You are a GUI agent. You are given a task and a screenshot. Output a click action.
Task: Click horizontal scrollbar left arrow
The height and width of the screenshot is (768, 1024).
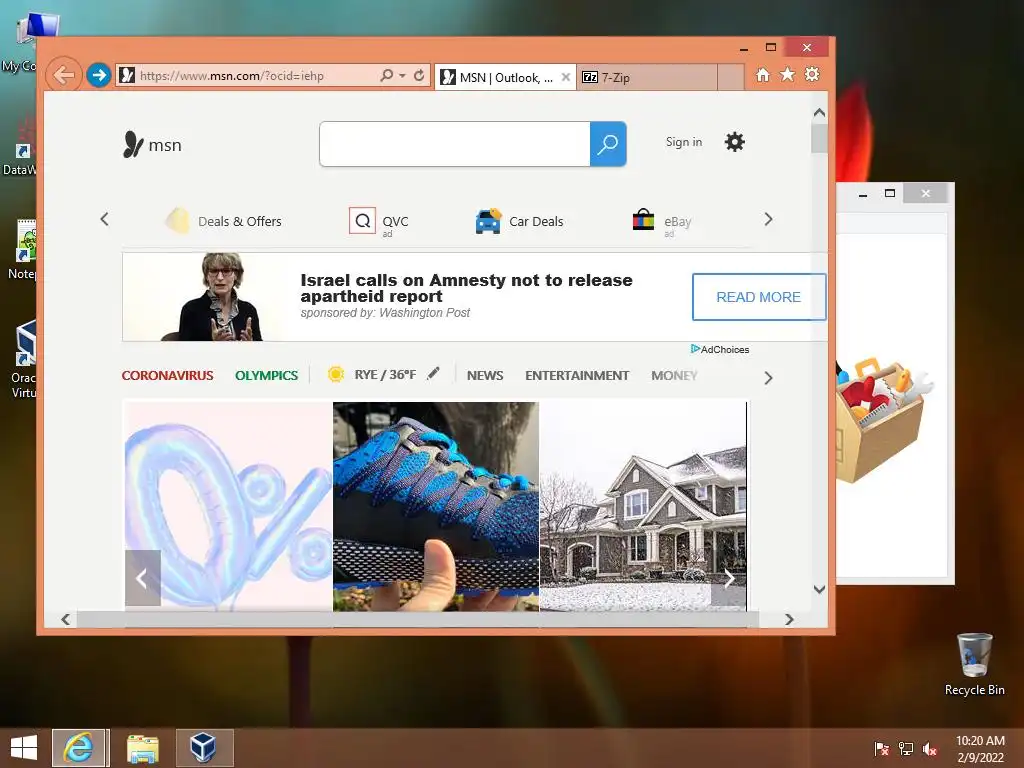point(65,619)
